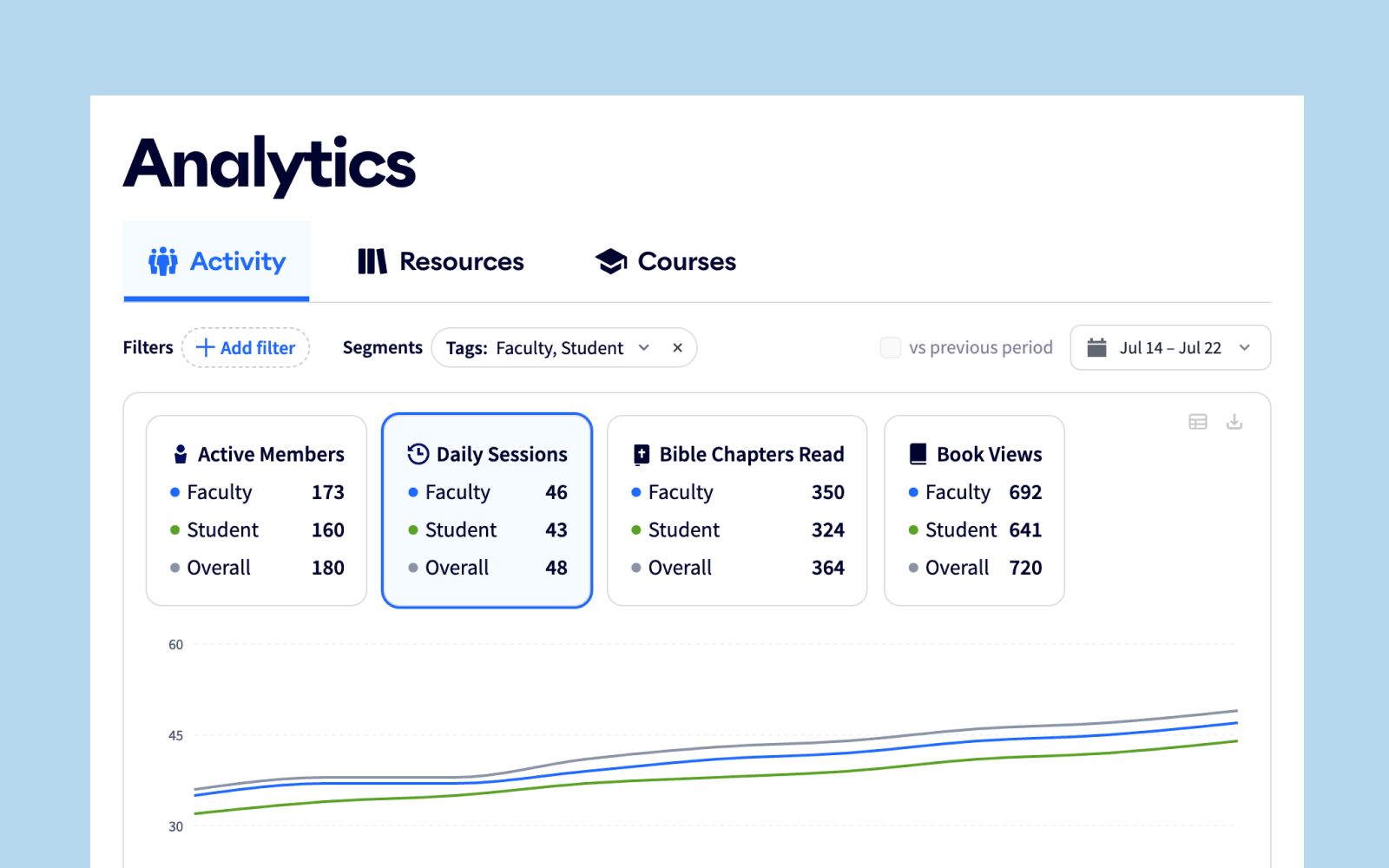Click the Segments label
This screenshot has height=868, width=1389.
click(383, 347)
